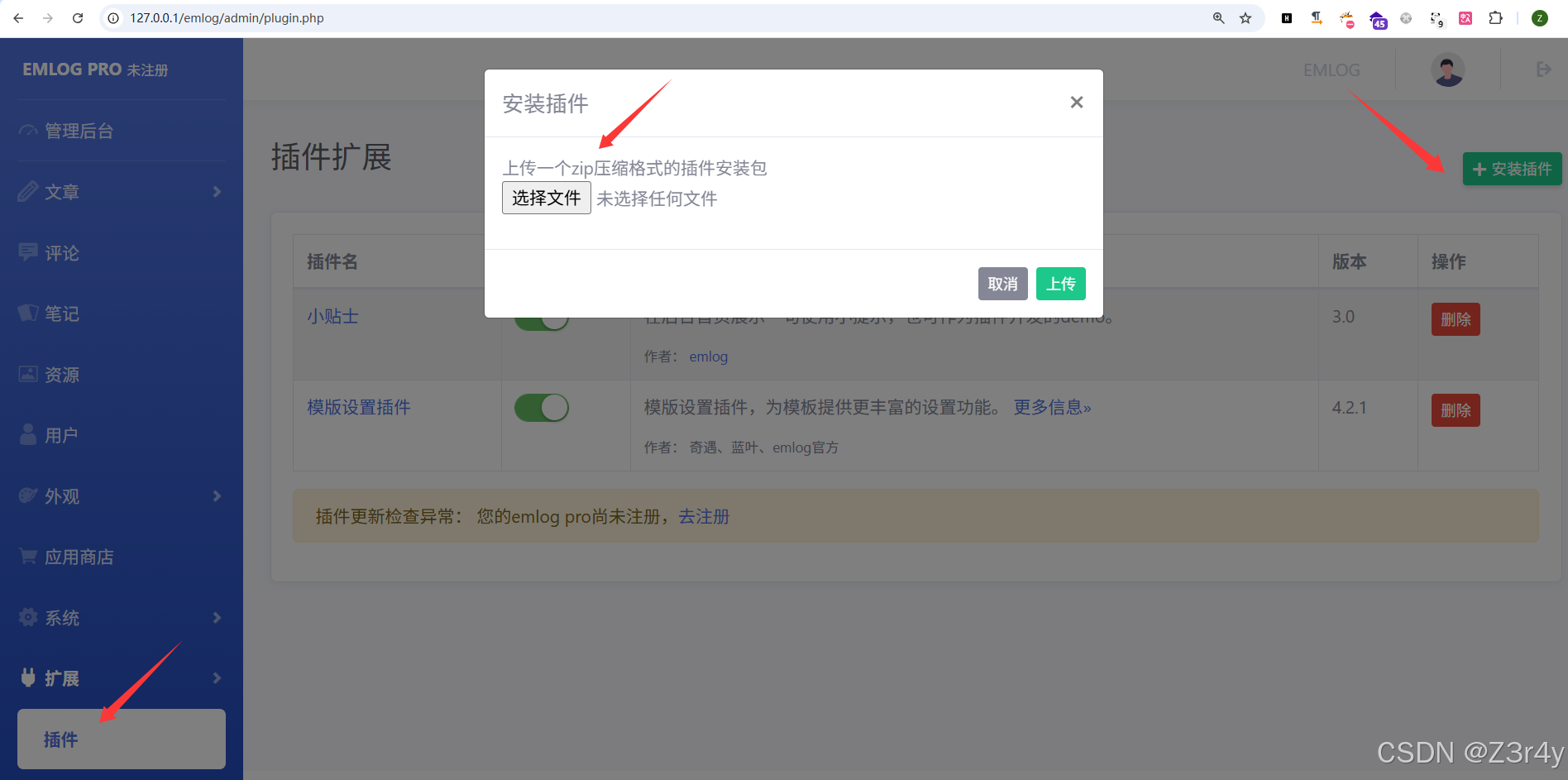Click the emlog author link
Screen dimensions: 1568x780
point(709,357)
